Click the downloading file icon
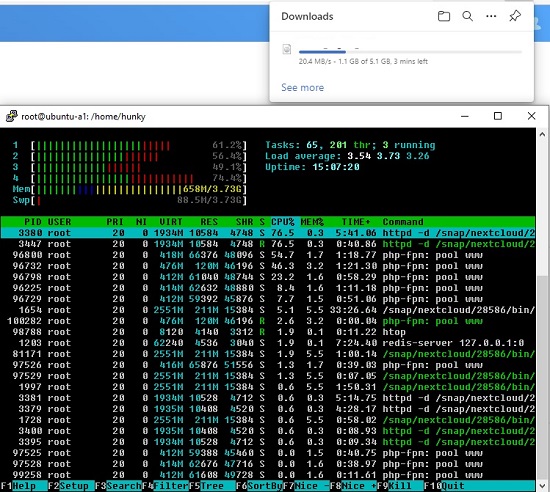The image size is (550, 492). [287, 49]
